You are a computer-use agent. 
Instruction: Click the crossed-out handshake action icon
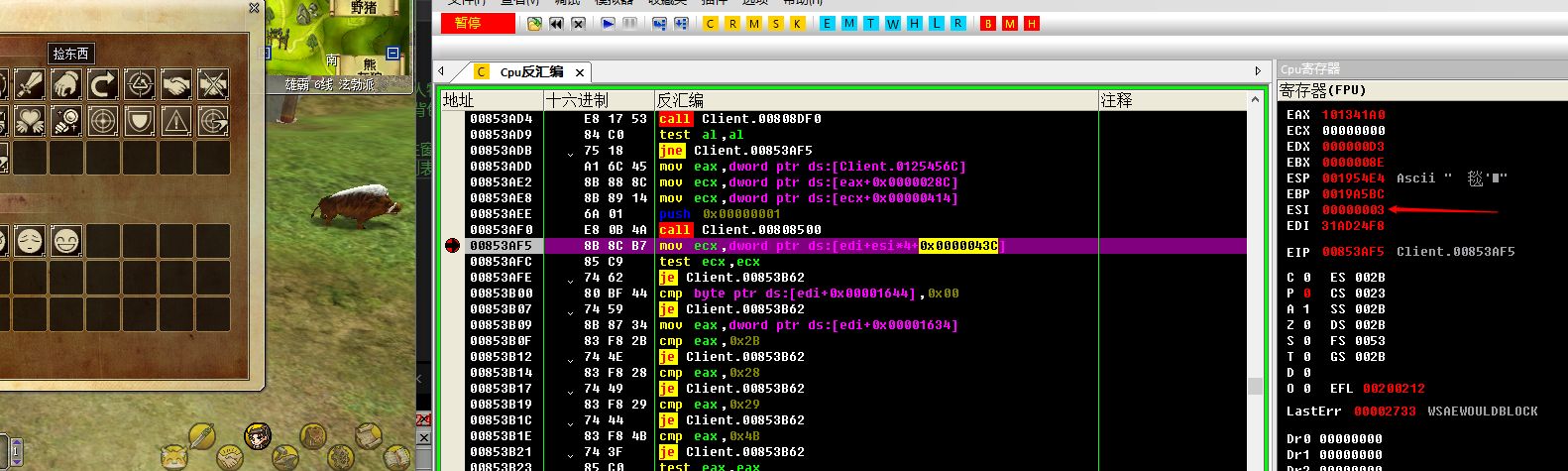213,84
